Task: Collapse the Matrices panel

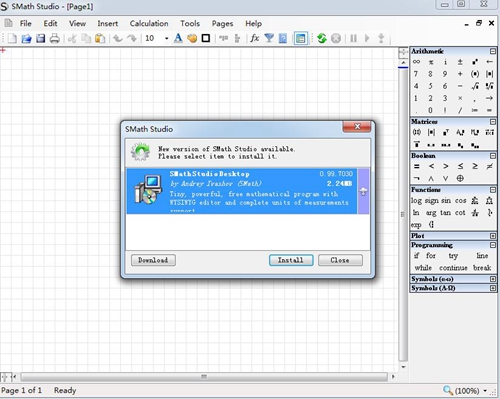Action: point(493,122)
